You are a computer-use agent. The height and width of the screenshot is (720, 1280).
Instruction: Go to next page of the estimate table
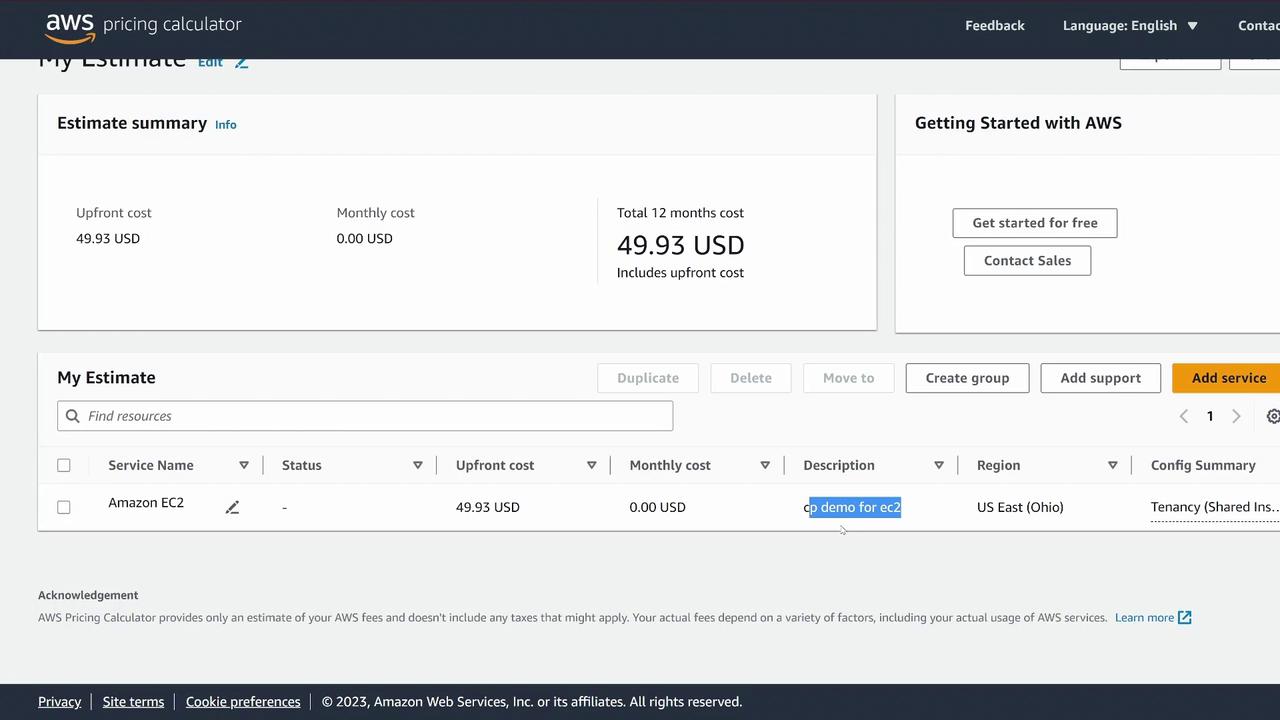coord(1236,416)
